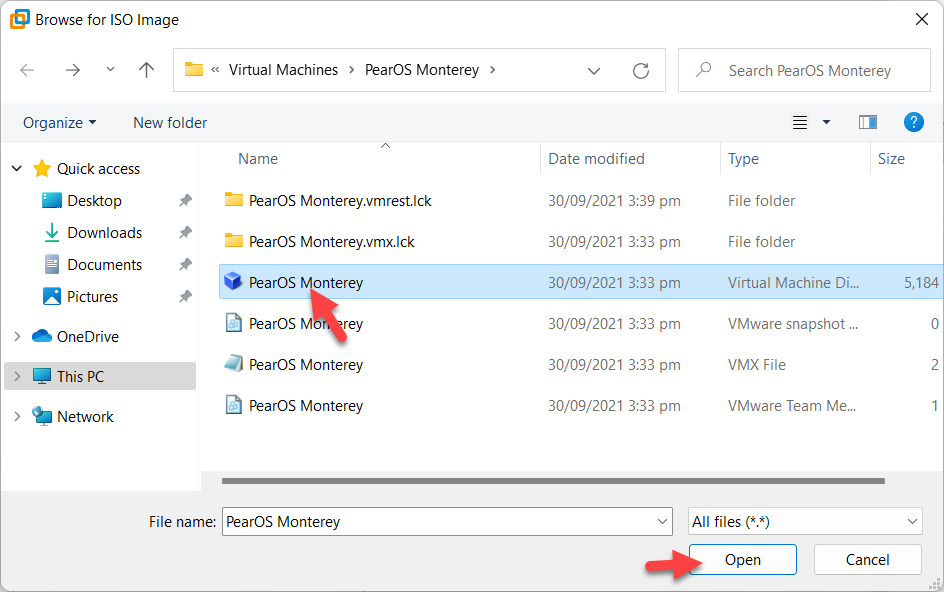Click the Cancel button
This screenshot has width=944, height=592.
tap(868, 559)
